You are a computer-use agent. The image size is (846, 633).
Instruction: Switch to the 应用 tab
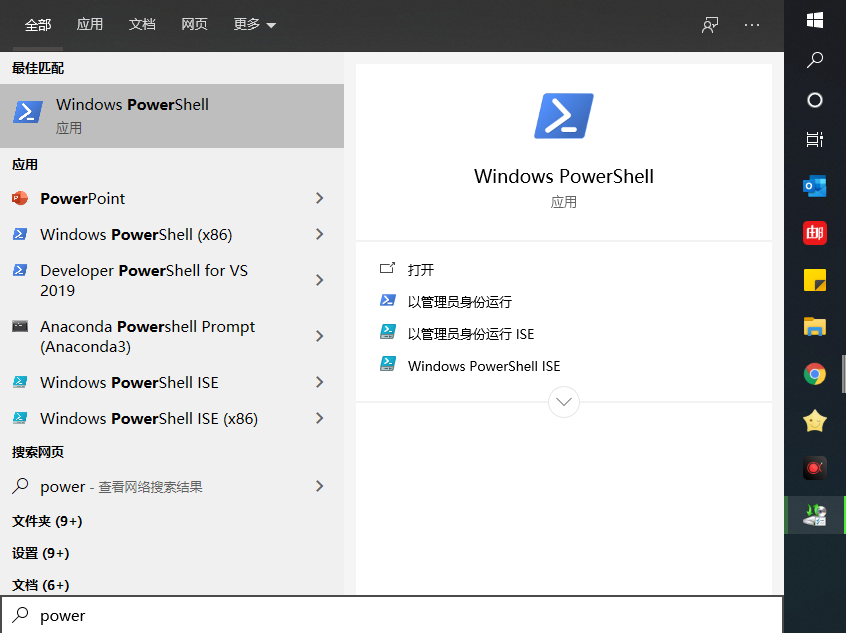[90, 25]
